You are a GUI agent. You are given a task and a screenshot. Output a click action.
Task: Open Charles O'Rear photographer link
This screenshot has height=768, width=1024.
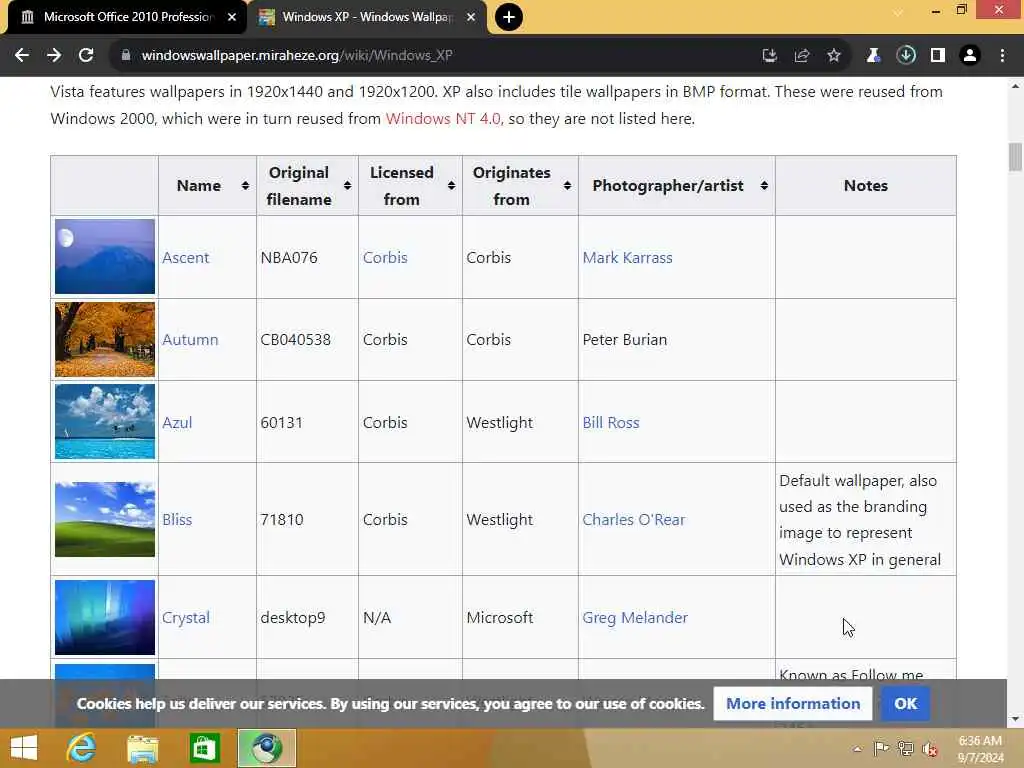click(x=633, y=520)
